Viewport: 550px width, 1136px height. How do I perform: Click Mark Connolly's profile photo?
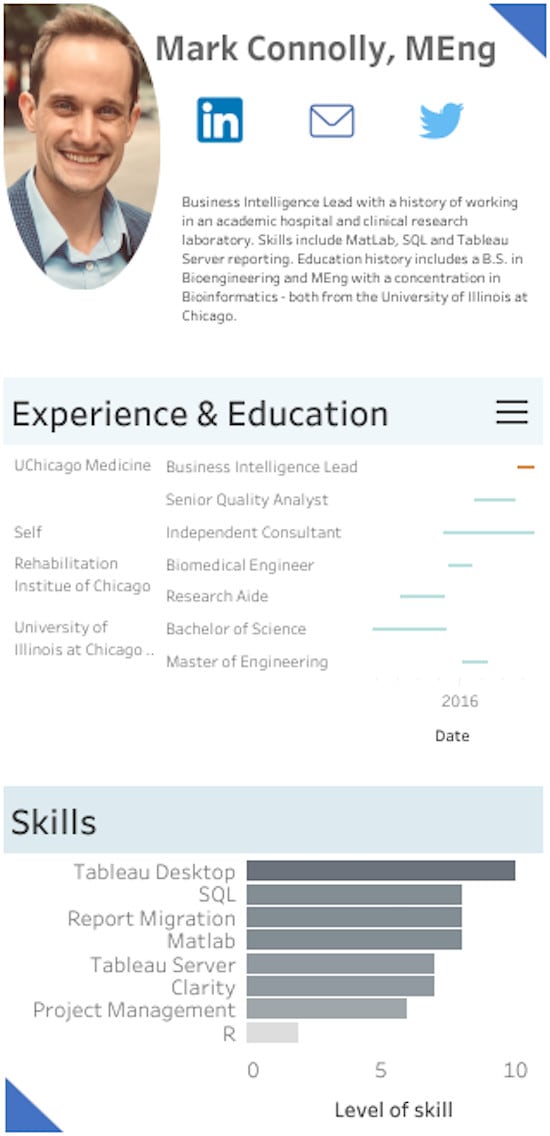click(82, 146)
